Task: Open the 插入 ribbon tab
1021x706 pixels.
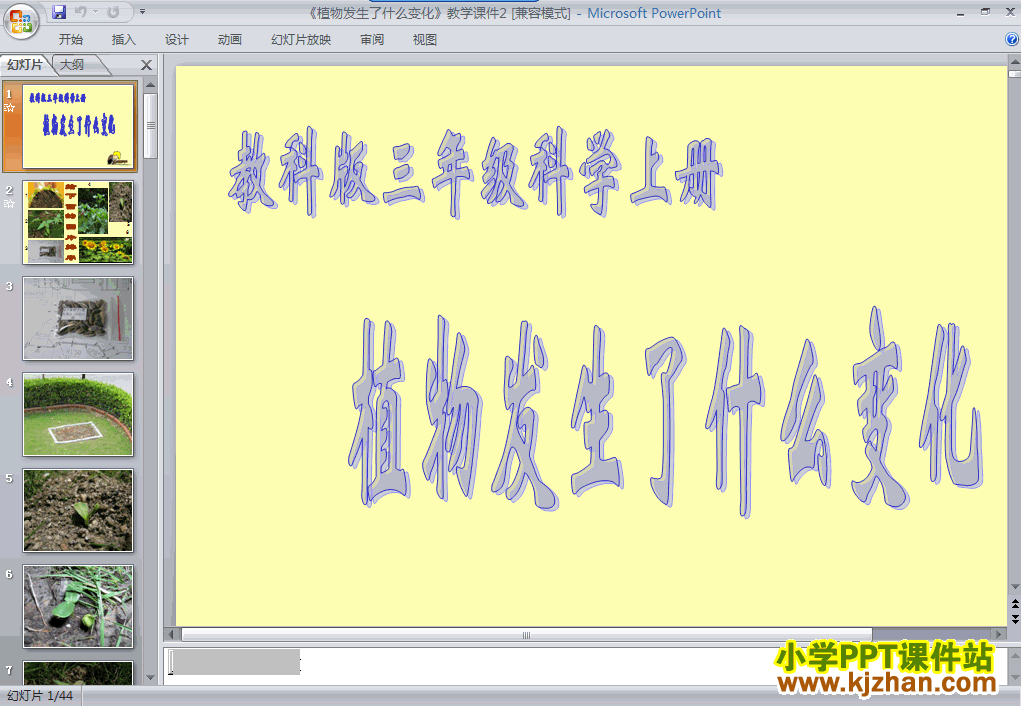Action: (x=123, y=40)
